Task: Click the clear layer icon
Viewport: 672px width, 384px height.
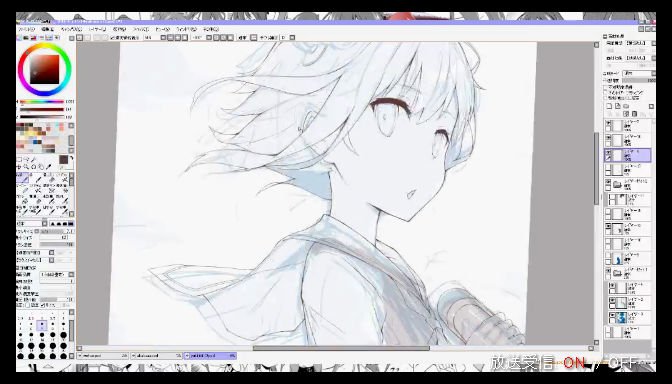Action: (x=626, y=114)
